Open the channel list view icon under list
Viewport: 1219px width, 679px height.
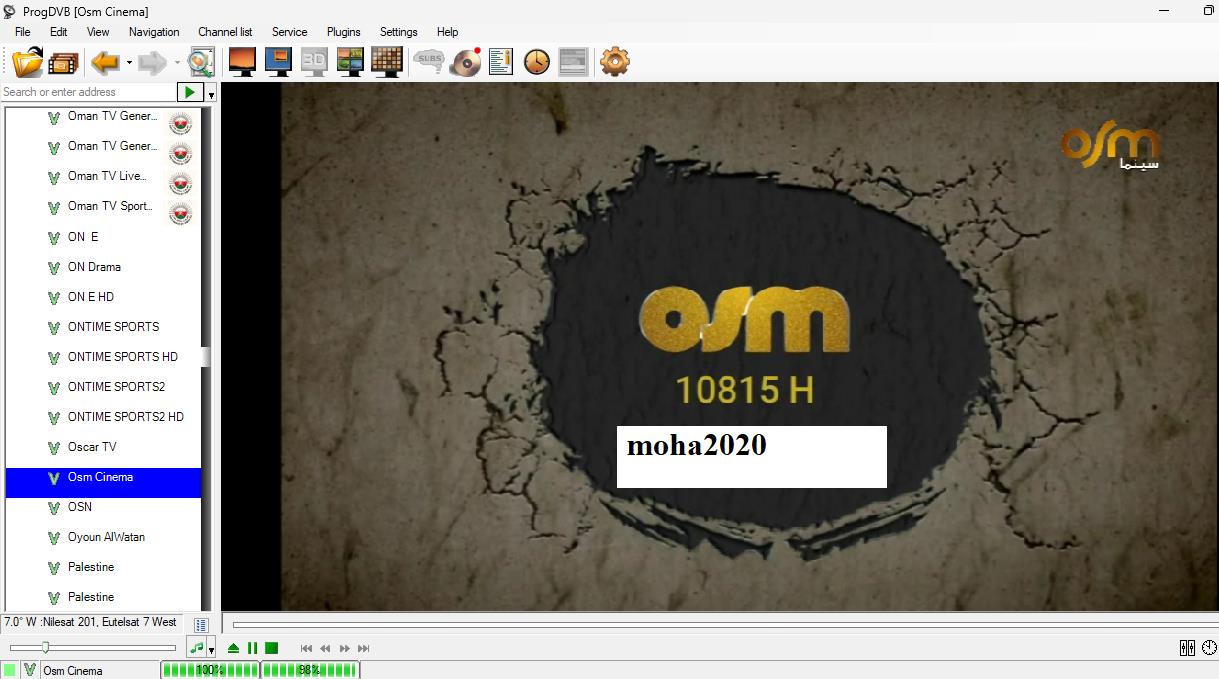point(200,624)
